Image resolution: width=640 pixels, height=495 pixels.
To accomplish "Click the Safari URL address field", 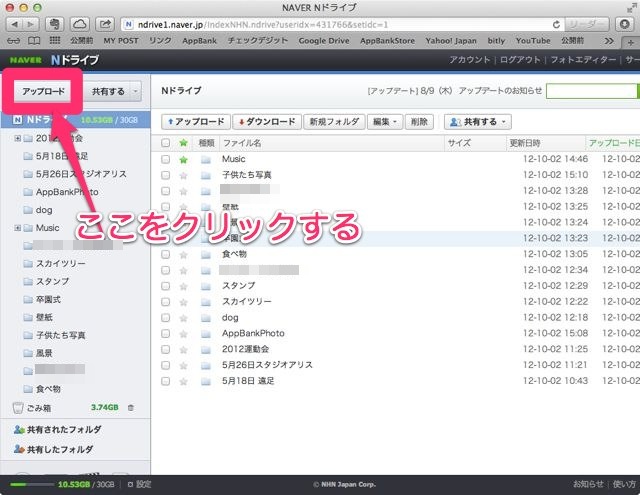I will [x=343, y=24].
